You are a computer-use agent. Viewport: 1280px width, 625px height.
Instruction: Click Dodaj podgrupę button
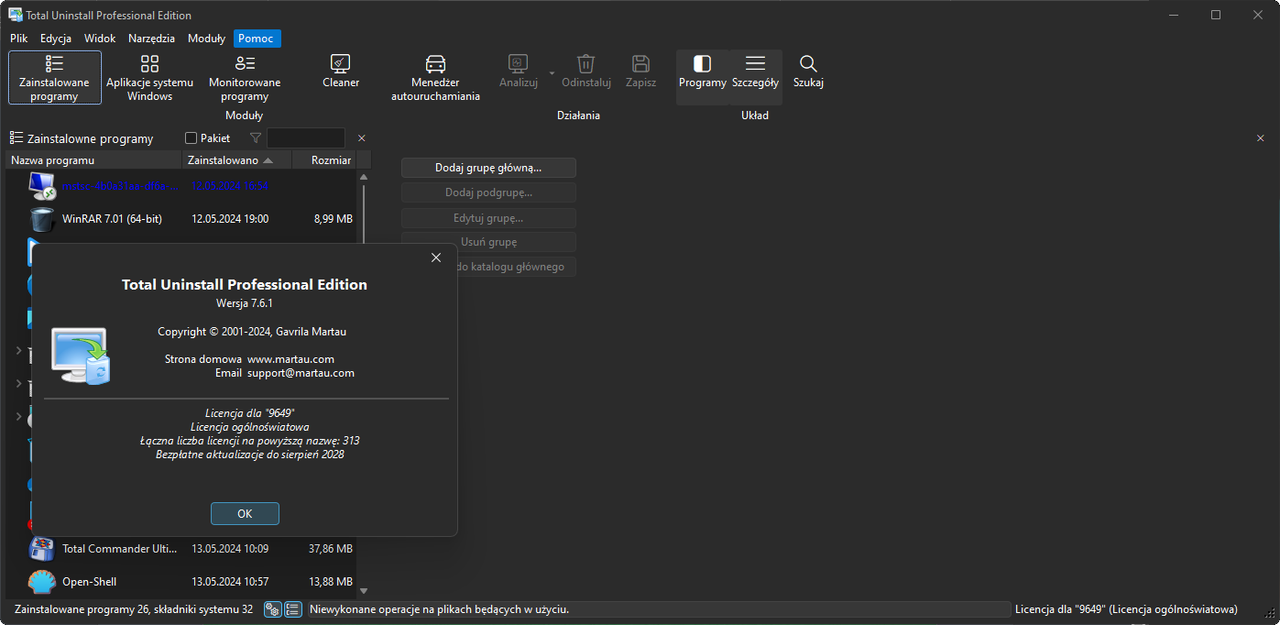click(488, 192)
